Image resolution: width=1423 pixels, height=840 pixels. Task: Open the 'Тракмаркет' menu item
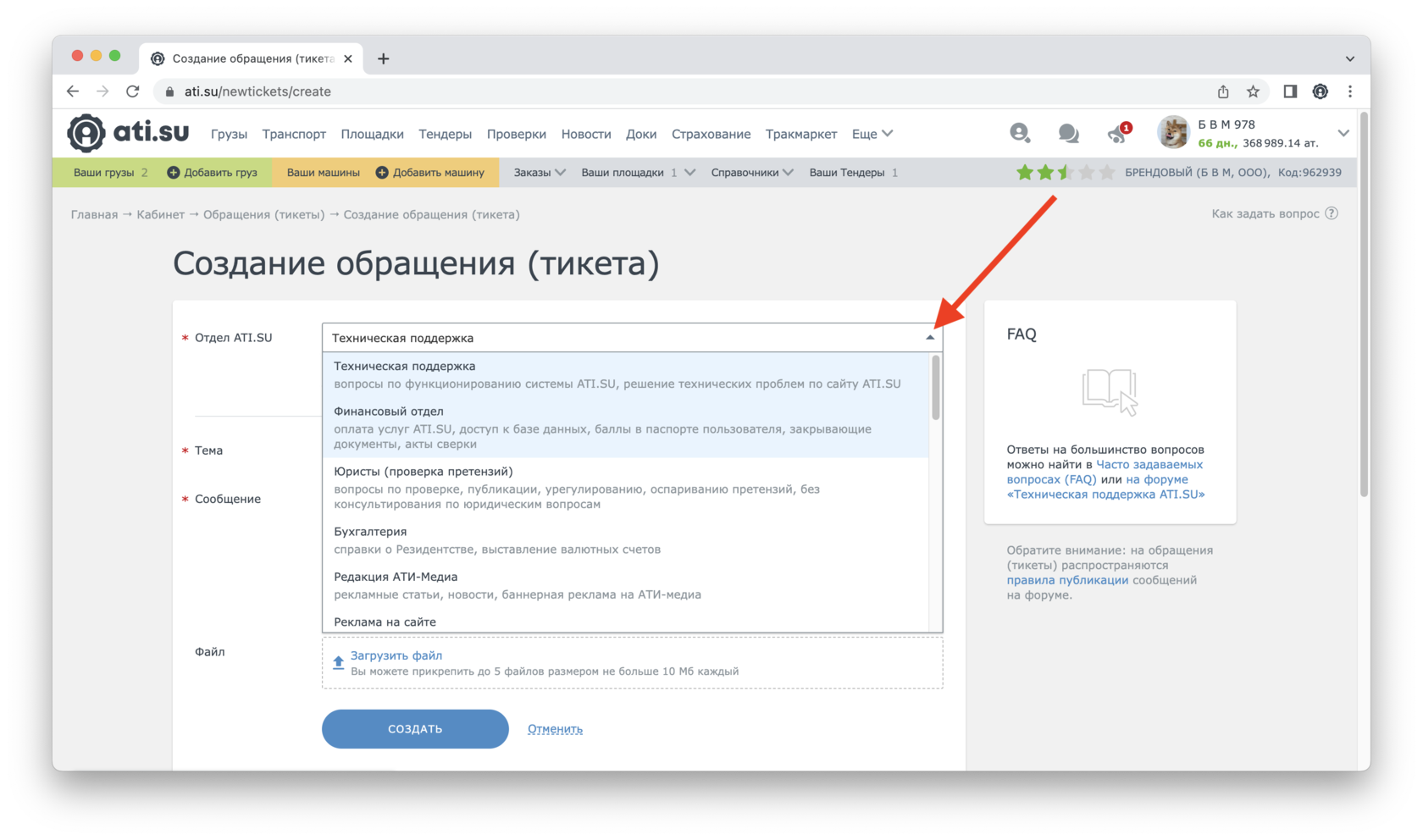801,134
